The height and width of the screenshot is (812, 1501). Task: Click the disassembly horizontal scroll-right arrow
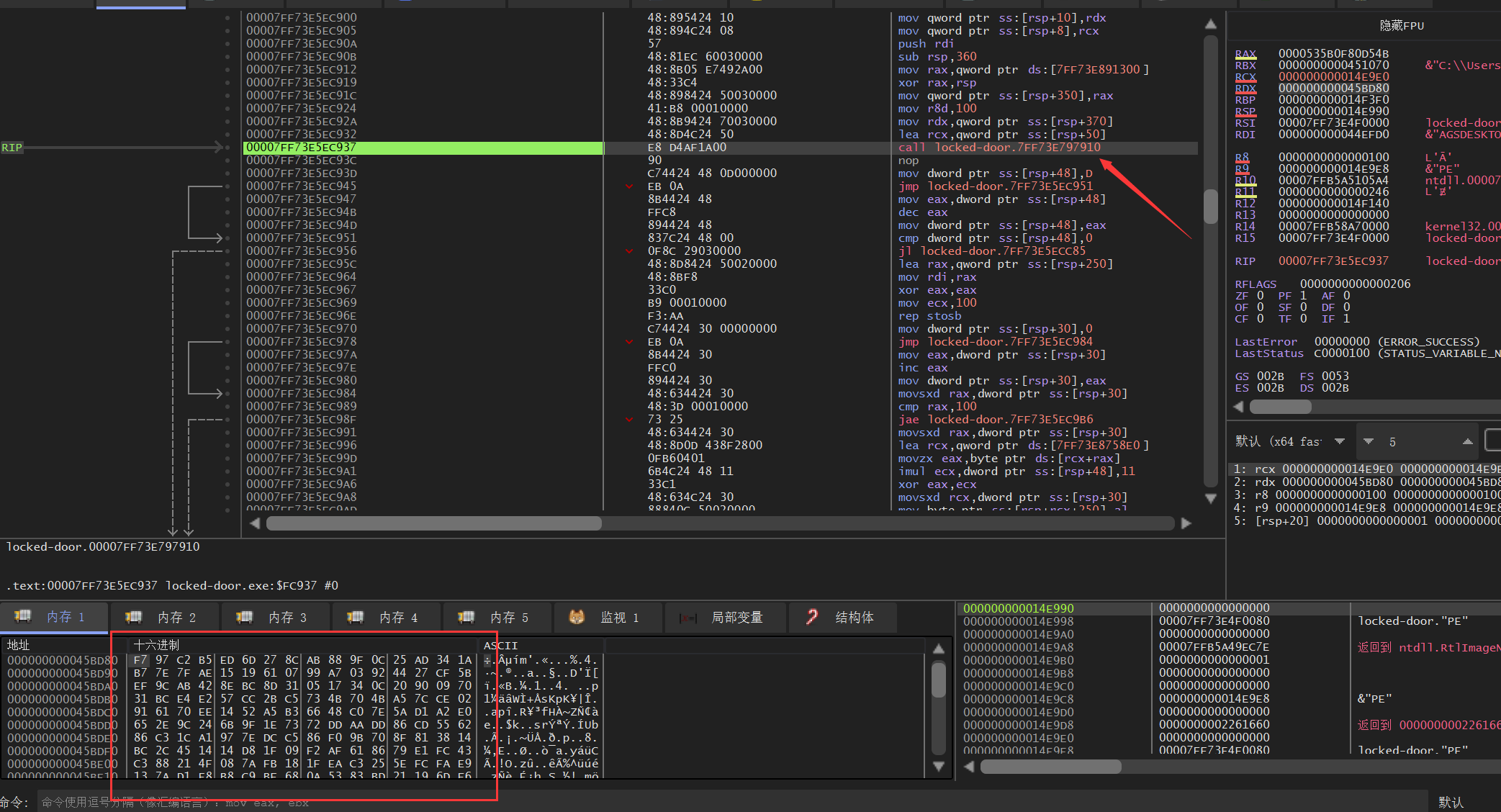[x=1186, y=523]
